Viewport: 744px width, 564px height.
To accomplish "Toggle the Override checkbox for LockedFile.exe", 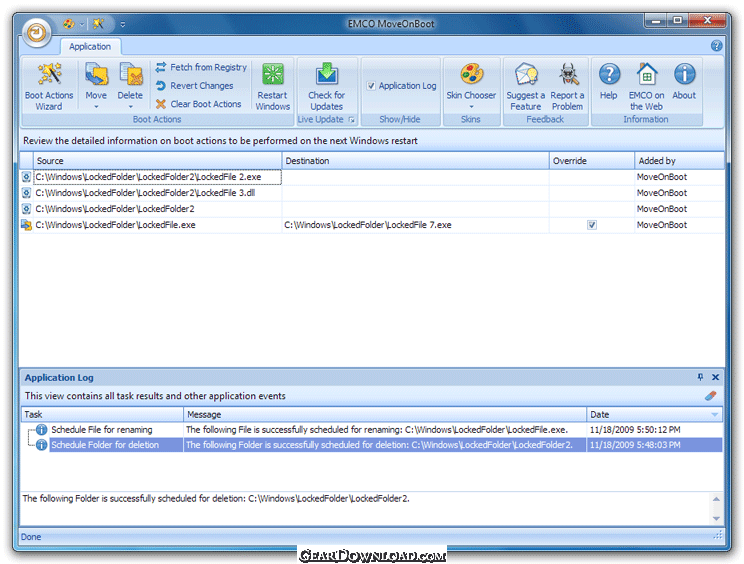I will click(x=592, y=225).
